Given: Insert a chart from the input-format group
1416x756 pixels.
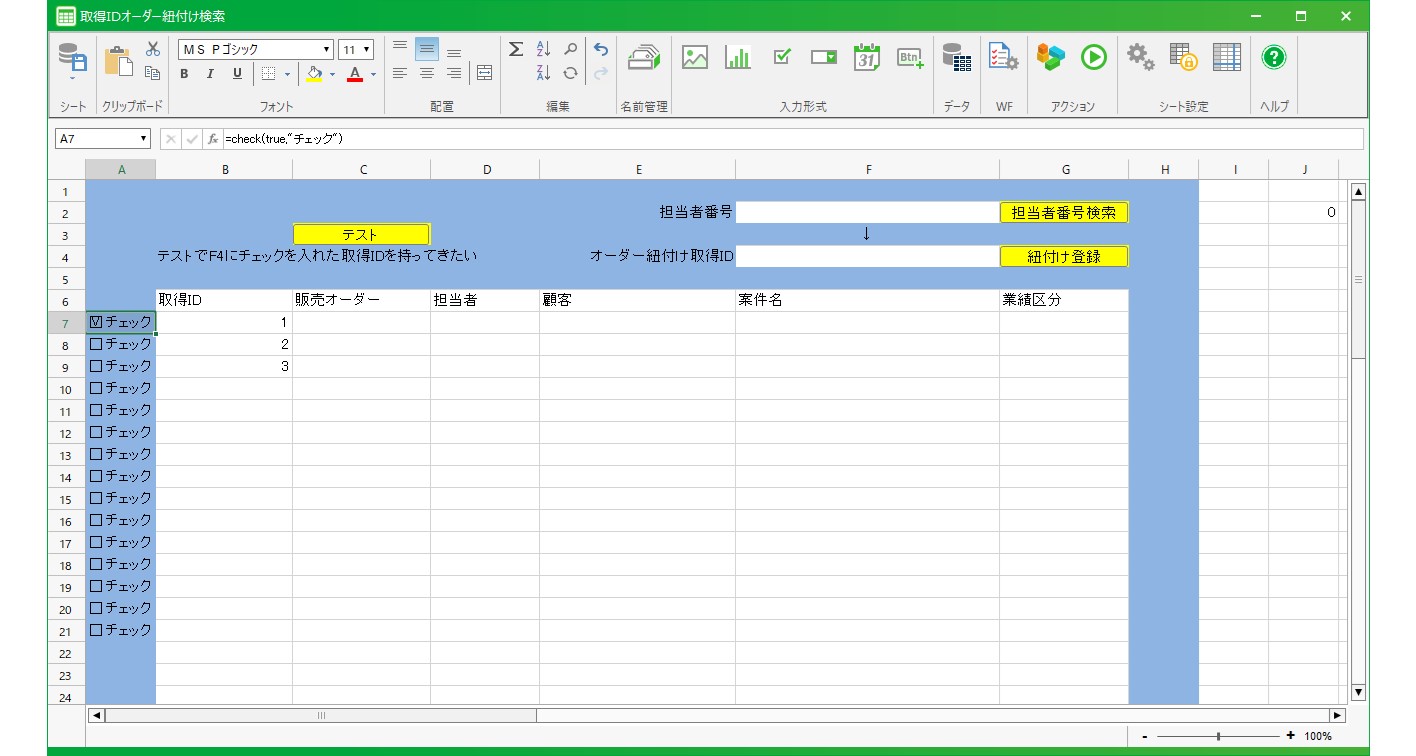Looking at the screenshot, I should (x=738, y=57).
